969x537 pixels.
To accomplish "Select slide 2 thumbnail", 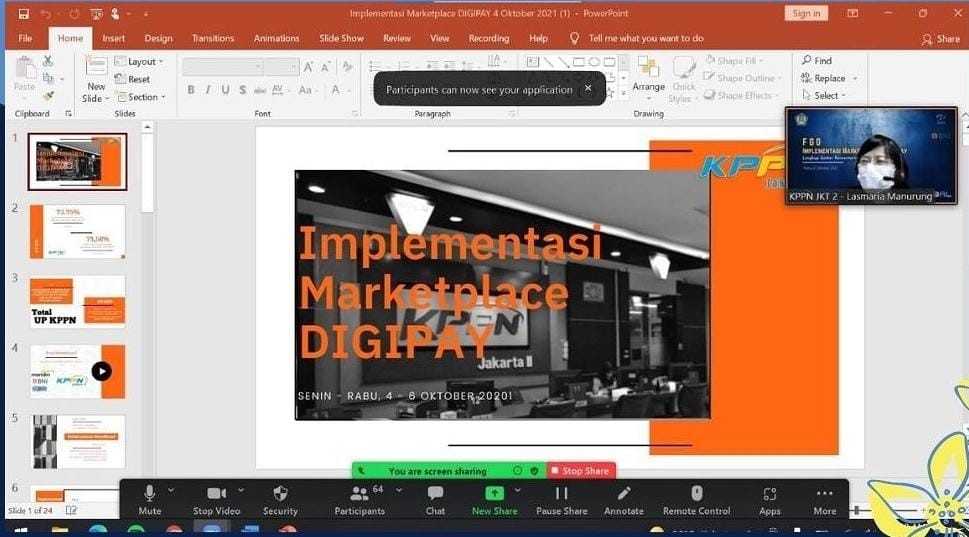I will [77, 232].
